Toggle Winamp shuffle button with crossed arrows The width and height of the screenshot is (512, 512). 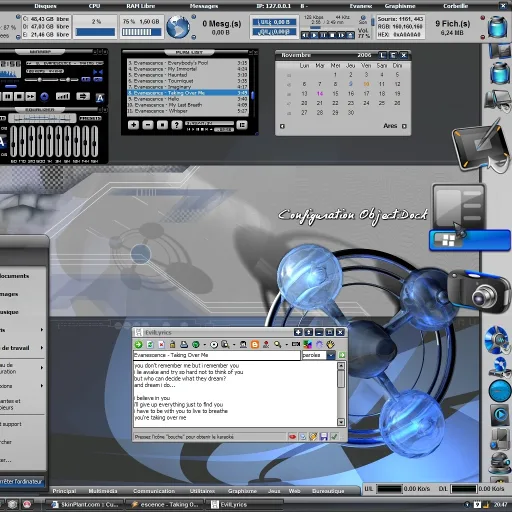[x=83, y=97]
